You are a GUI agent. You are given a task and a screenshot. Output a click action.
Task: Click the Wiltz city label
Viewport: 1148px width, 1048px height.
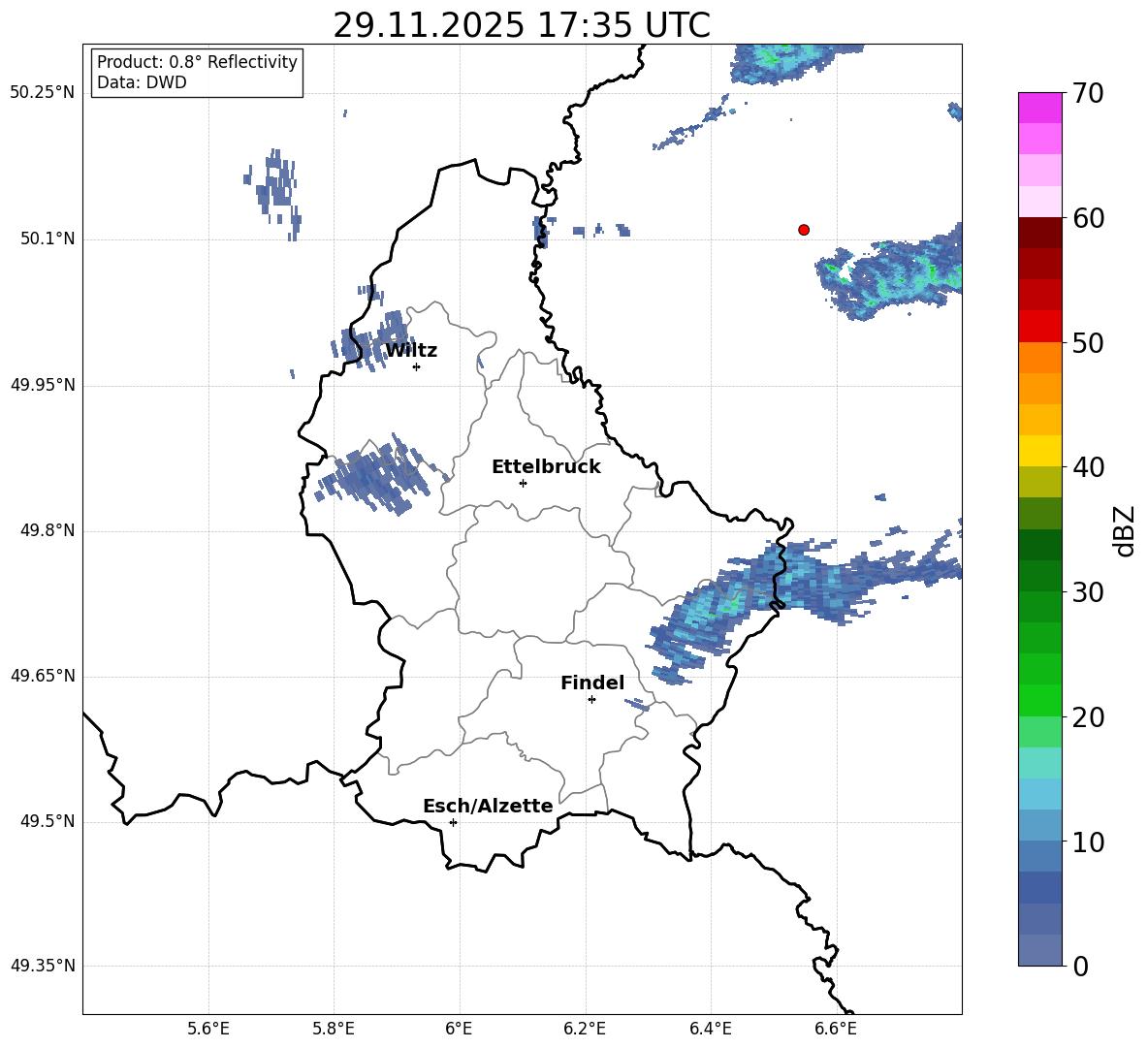coord(411,351)
